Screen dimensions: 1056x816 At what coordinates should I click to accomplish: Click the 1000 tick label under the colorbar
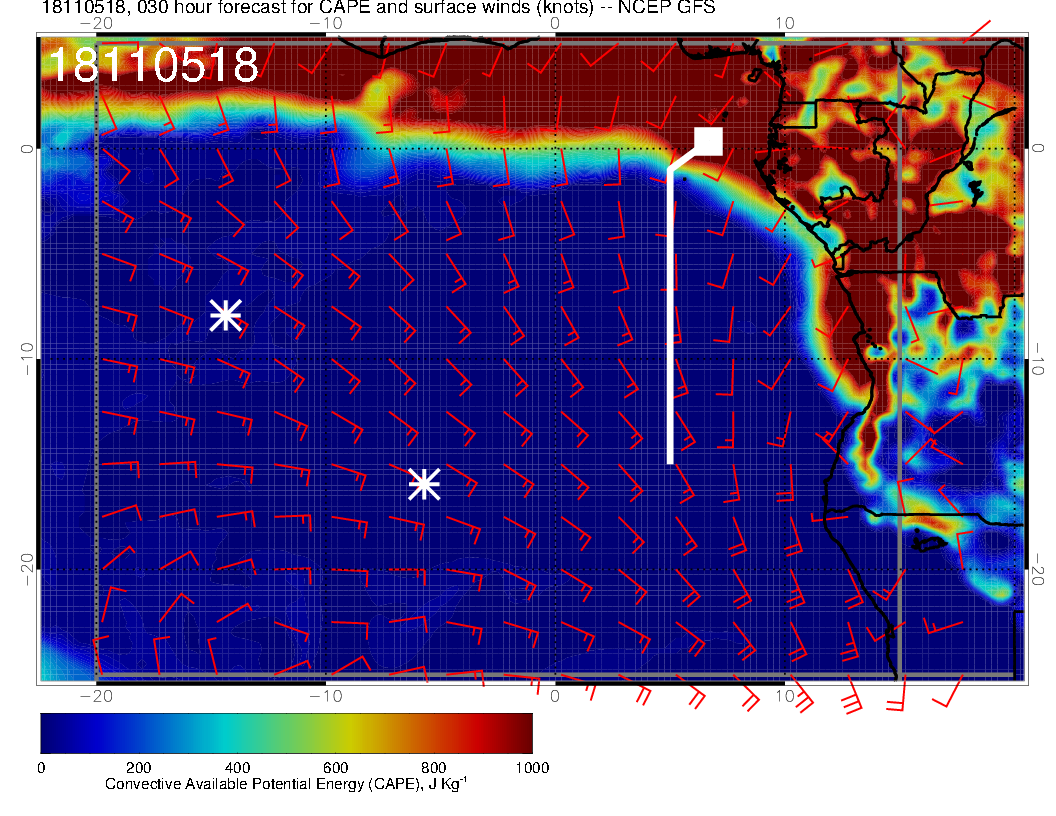click(531, 768)
